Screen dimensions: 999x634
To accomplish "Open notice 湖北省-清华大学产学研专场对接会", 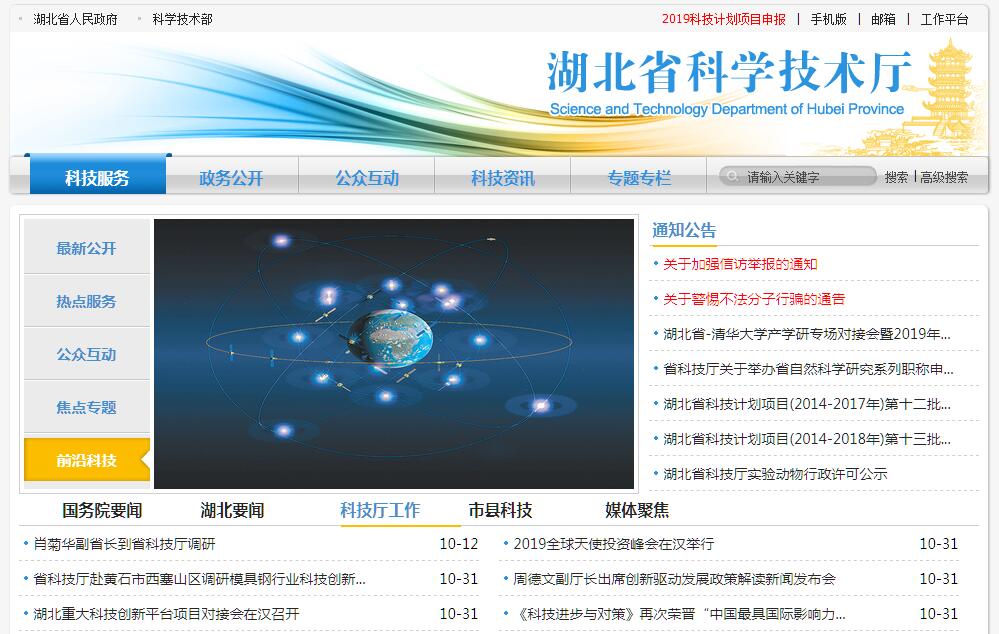I will [807, 334].
